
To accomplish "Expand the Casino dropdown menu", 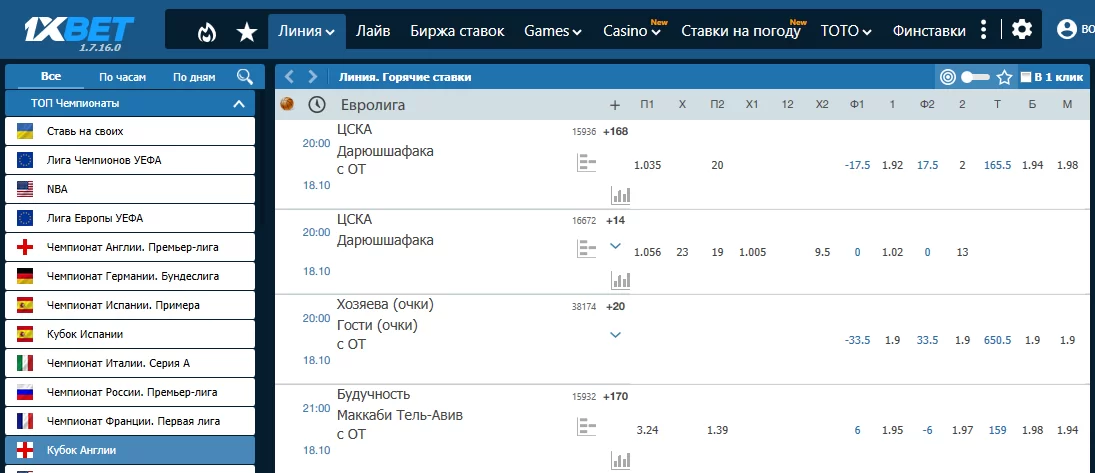I will [632, 31].
